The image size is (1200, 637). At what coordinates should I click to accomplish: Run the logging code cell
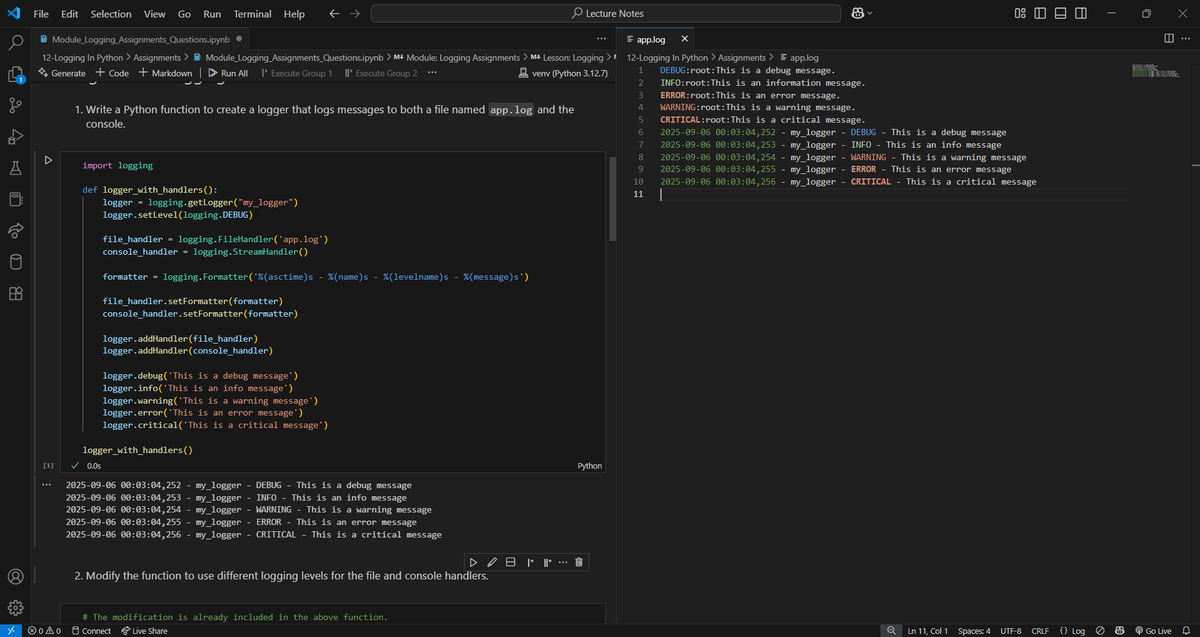coord(46,161)
